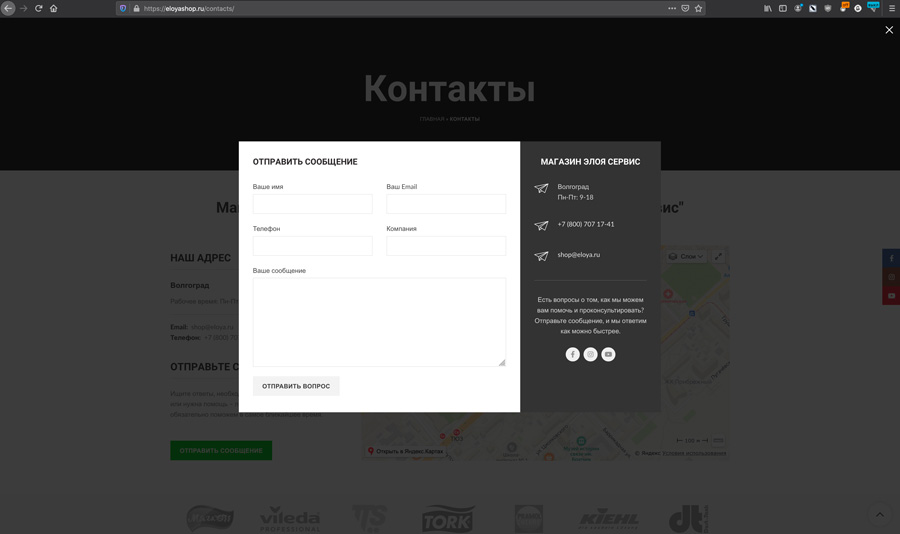Focus the Ваше имя input field
This screenshot has height=534, width=900.
pyautogui.click(x=312, y=204)
